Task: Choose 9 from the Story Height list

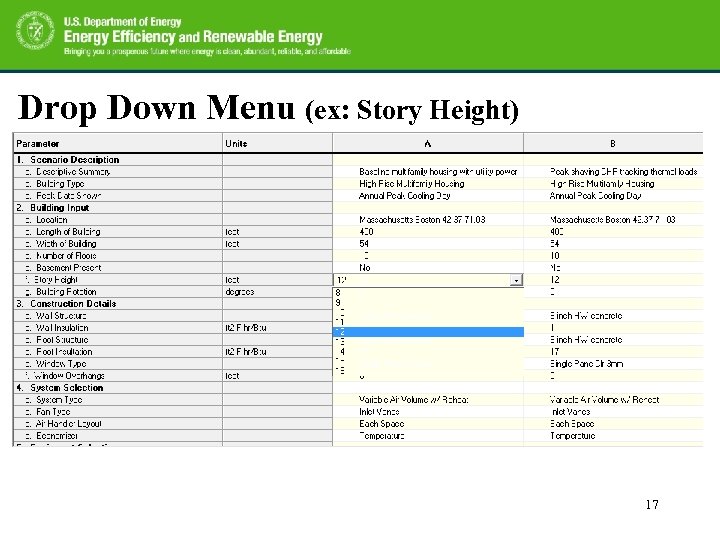Action: (x=428, y=303)
